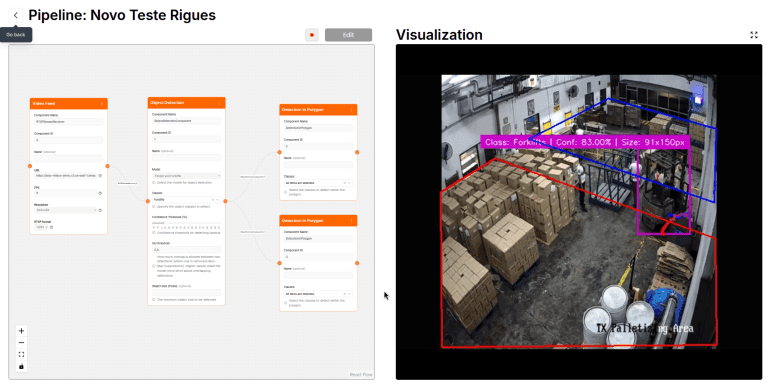This screenshot has height=389, width=768.
Task: Click the Component ID field in Video Feed
Action: 69,140
